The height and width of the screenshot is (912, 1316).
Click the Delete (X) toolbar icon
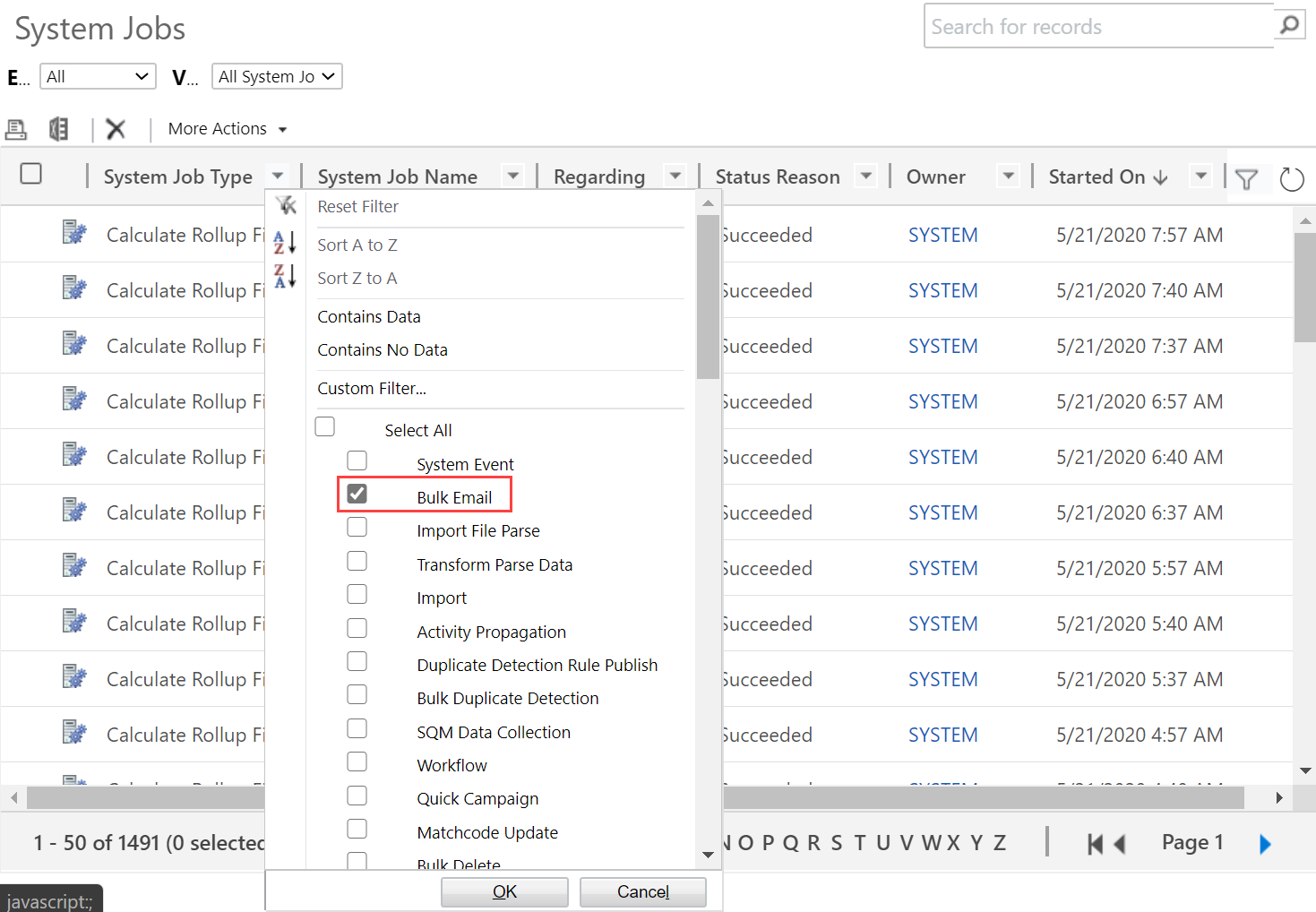(x=116, y=129)
